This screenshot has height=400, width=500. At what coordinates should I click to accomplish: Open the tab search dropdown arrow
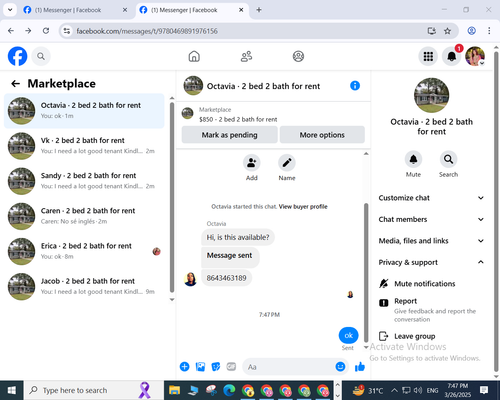[10, 10]
